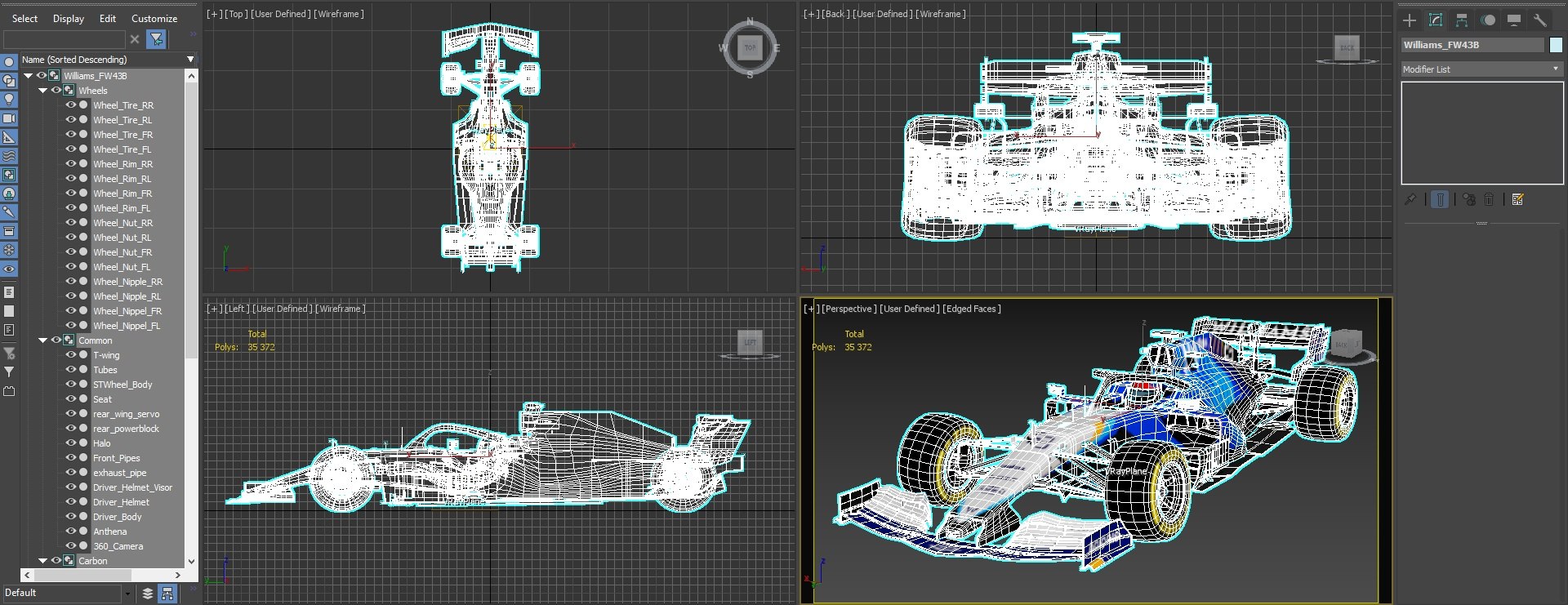Open the Hierarchy command panel tab

click(1462, 20)
